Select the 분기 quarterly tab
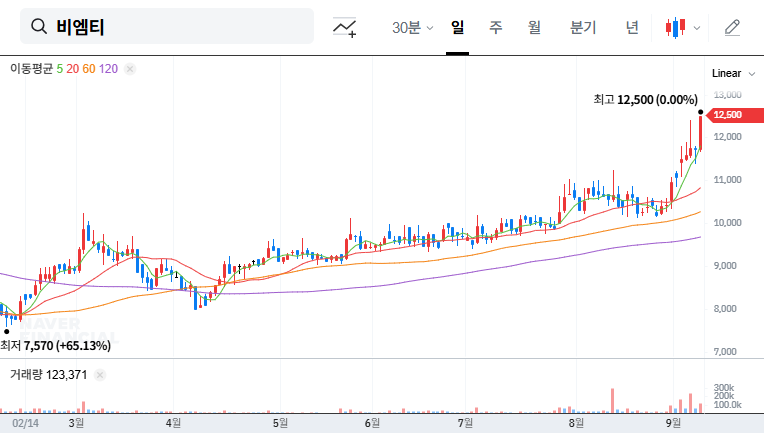Viewport: 764px width, 433px height. point(582,27)
